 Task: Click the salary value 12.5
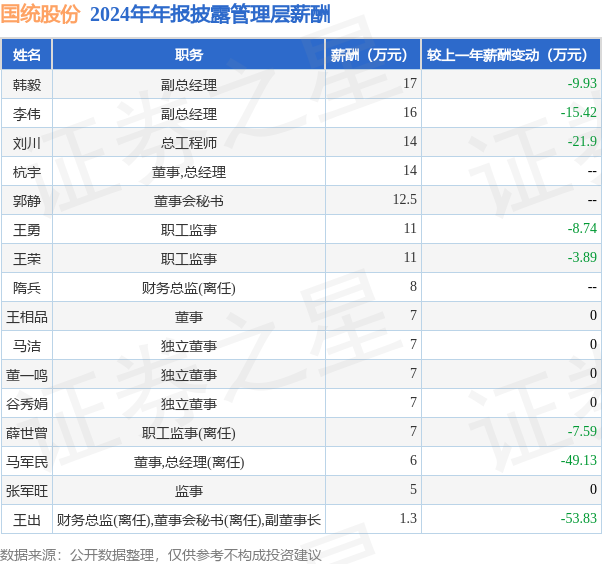tap(405, 199)
